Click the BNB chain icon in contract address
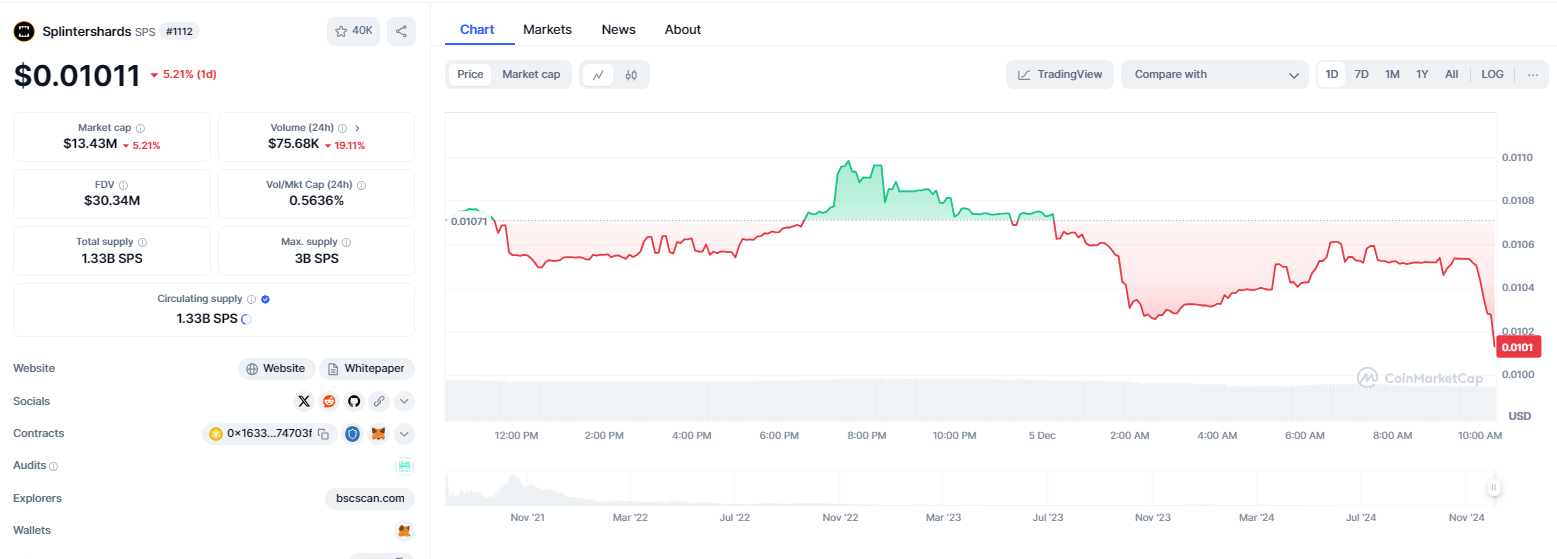Screen dimensions: 1557x559 coord(214,434)
